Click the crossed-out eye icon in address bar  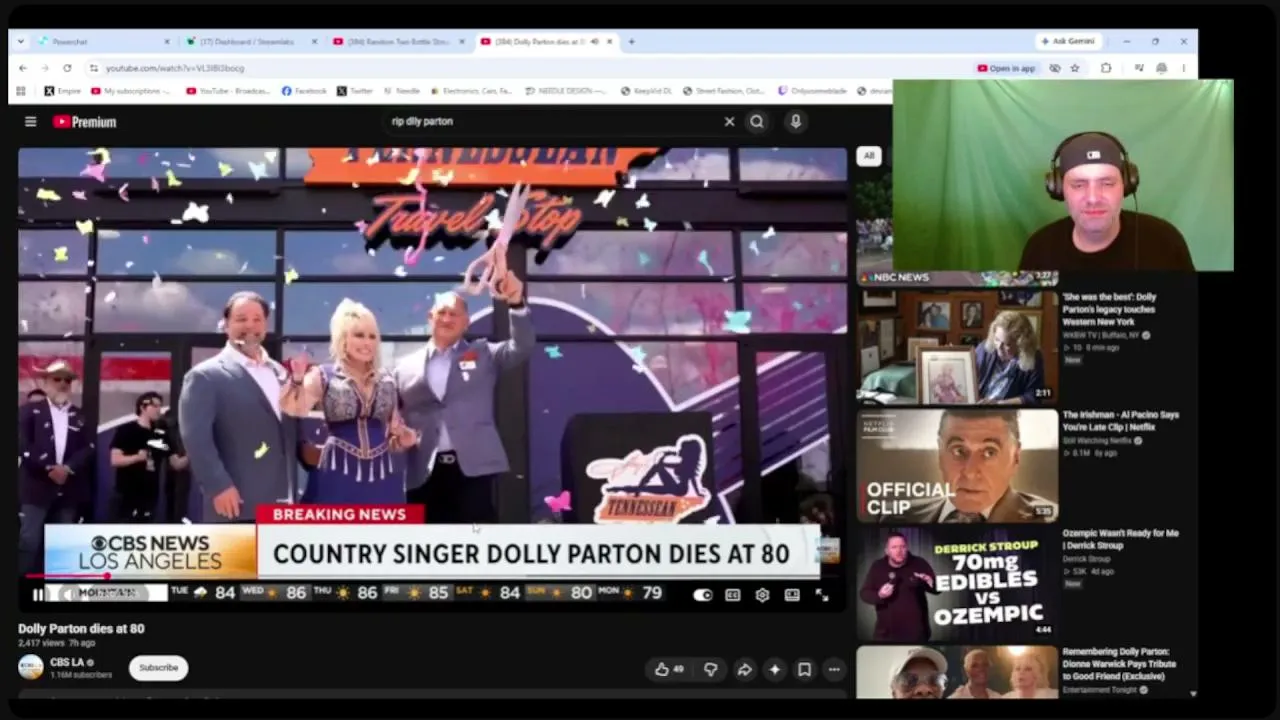pyautogui.click(x=1055, y=68)
